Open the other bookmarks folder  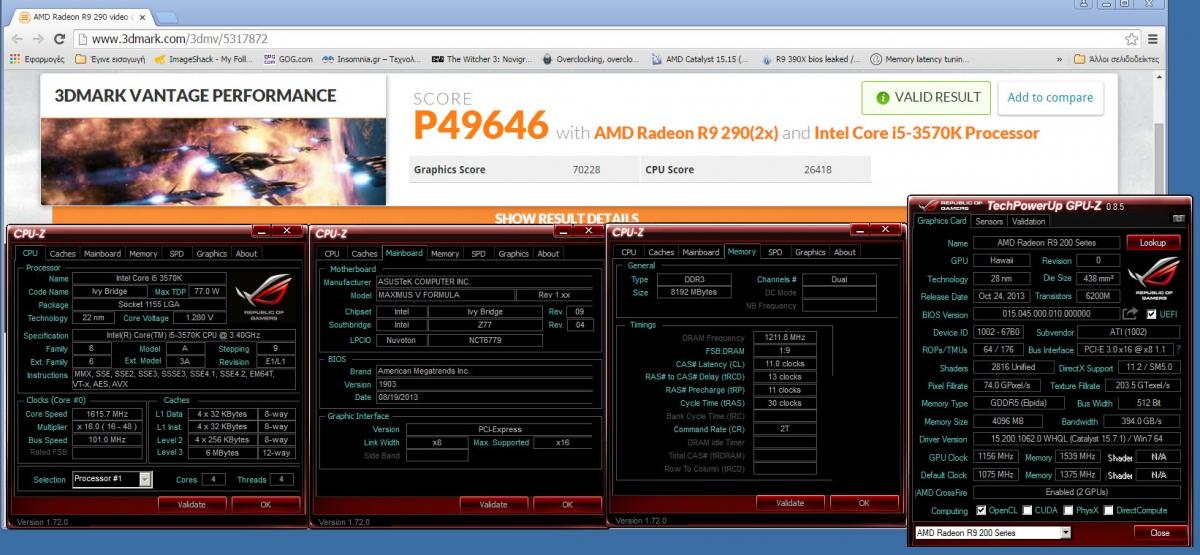coord(1116,59)
